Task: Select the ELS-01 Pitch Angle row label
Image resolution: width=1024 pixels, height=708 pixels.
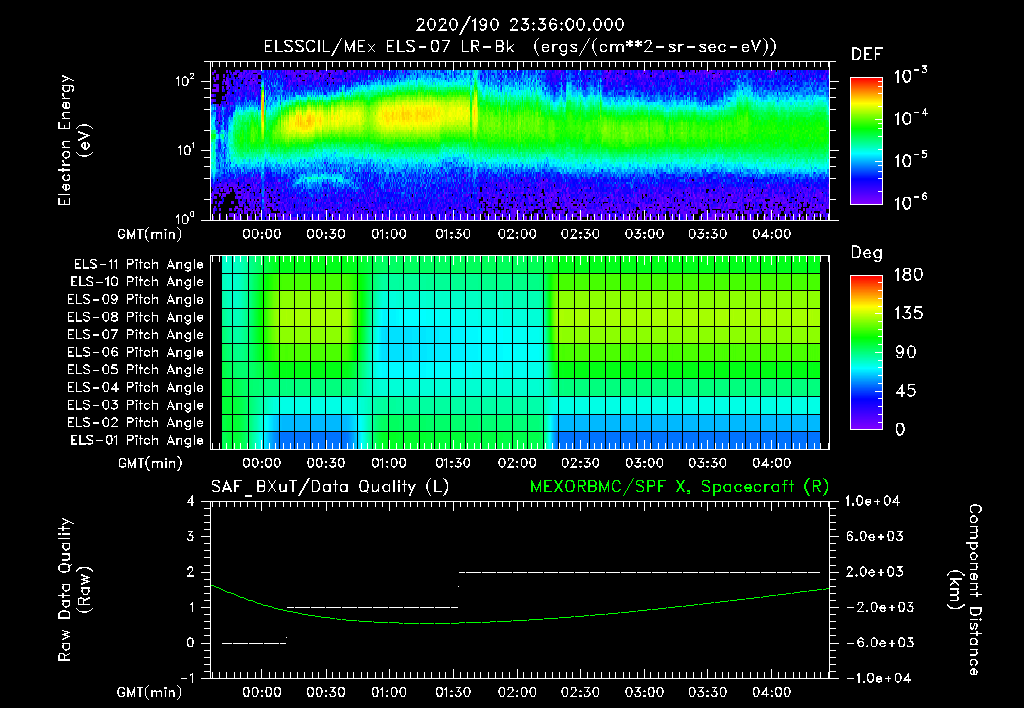Action: (x=137, y=440)
